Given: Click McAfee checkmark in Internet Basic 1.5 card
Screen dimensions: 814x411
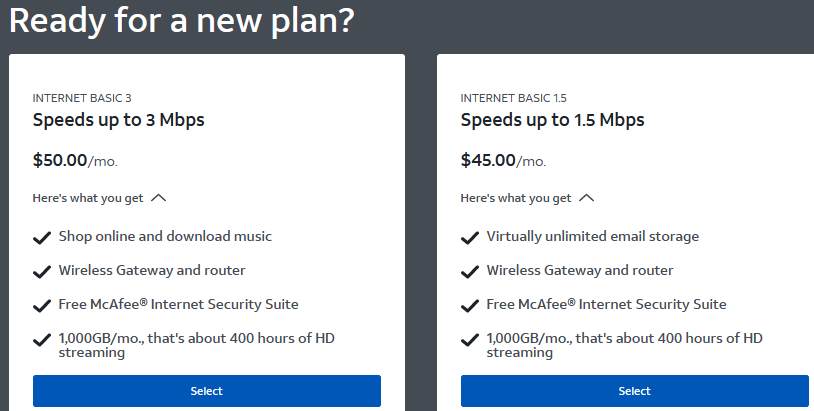Looking at the screenshot, I should [470, 305].
